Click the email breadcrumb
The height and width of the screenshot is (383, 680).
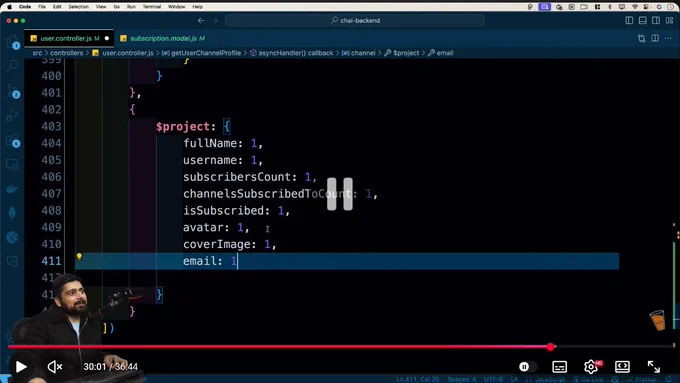(445, 53)
